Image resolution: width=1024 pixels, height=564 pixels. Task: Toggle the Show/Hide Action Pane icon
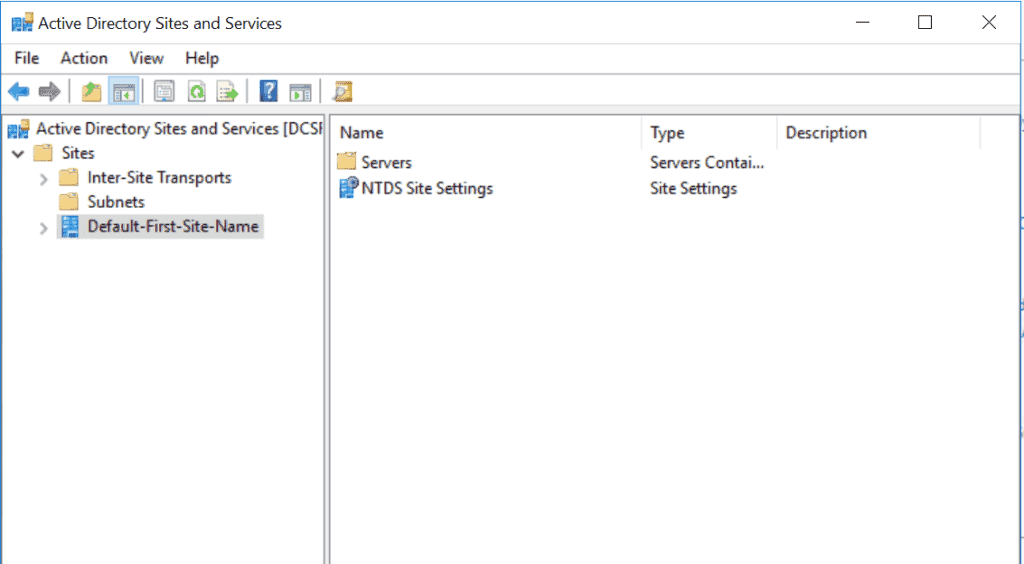pyautogui.click(x=300, y=91)
